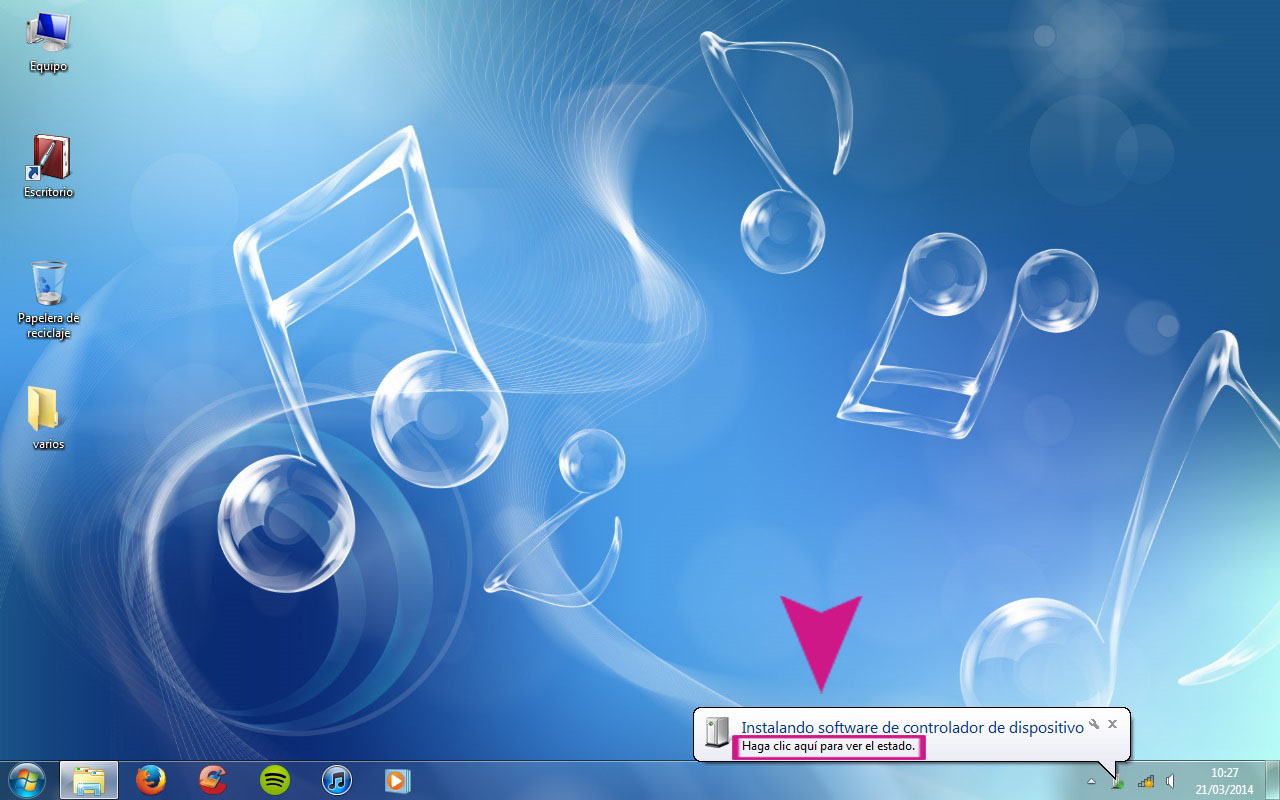Launch Firefox from the taskbar
This screenshot has height=800, width=1280.
pos(151,780)
